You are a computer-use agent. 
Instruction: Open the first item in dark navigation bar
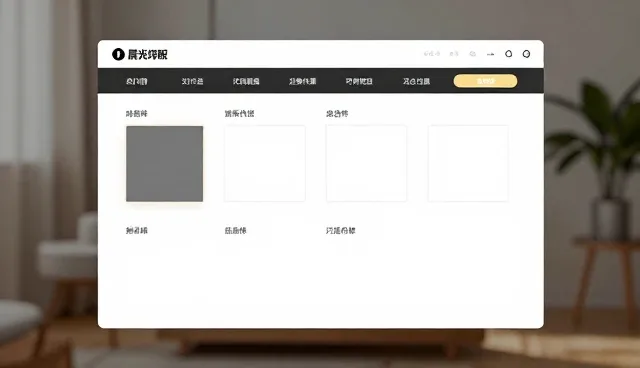(x=136, y=81)
